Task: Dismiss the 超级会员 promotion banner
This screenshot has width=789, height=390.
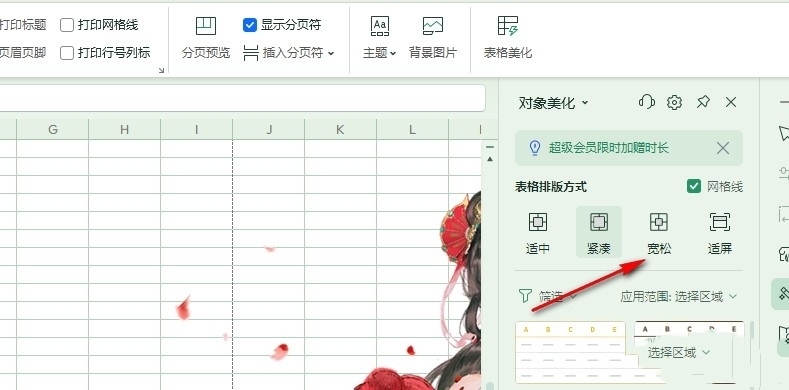Action: click(x=723, y=148)
